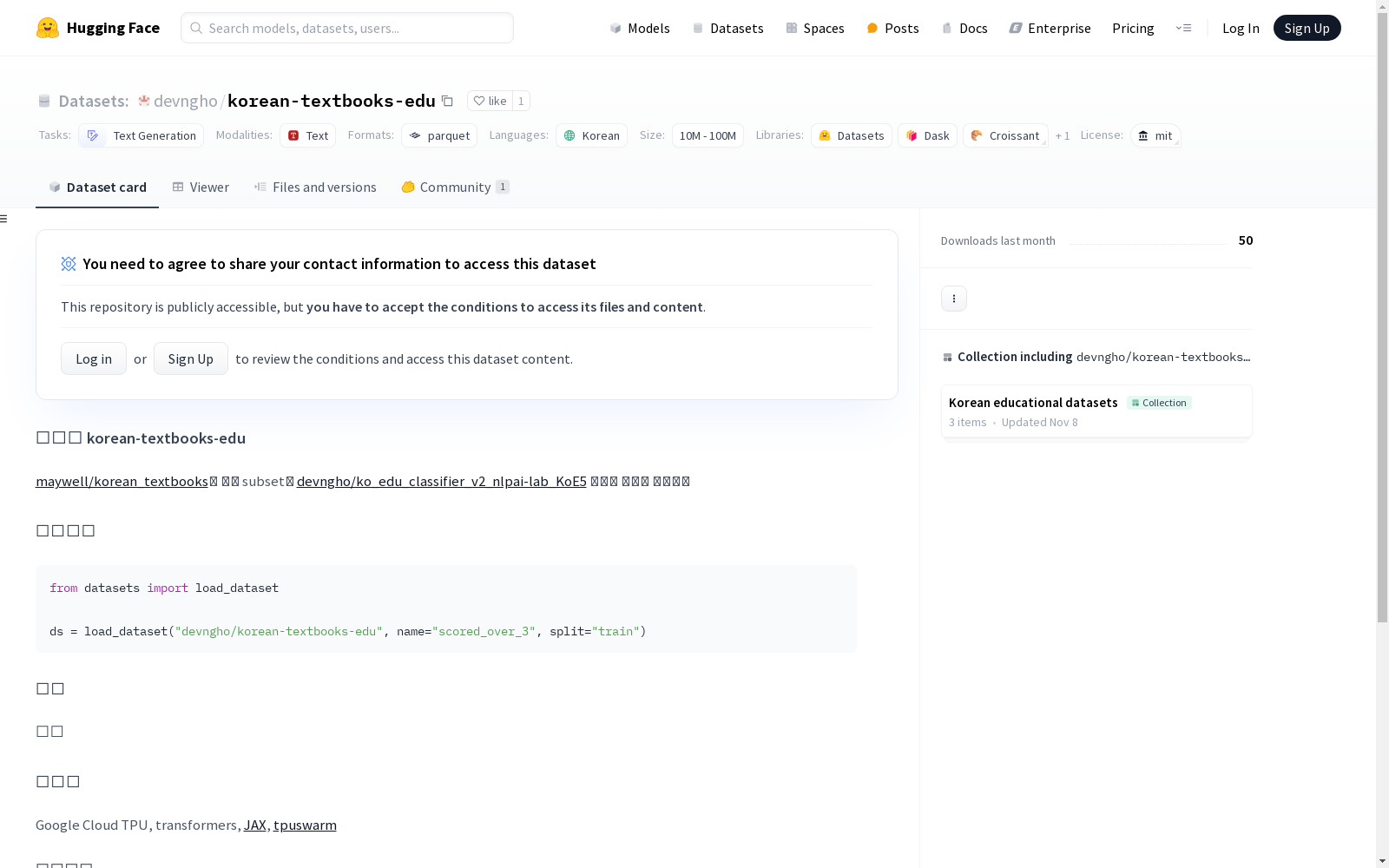Click the like count of 1
Screen dimensions: 1389x868
[521, 101]
